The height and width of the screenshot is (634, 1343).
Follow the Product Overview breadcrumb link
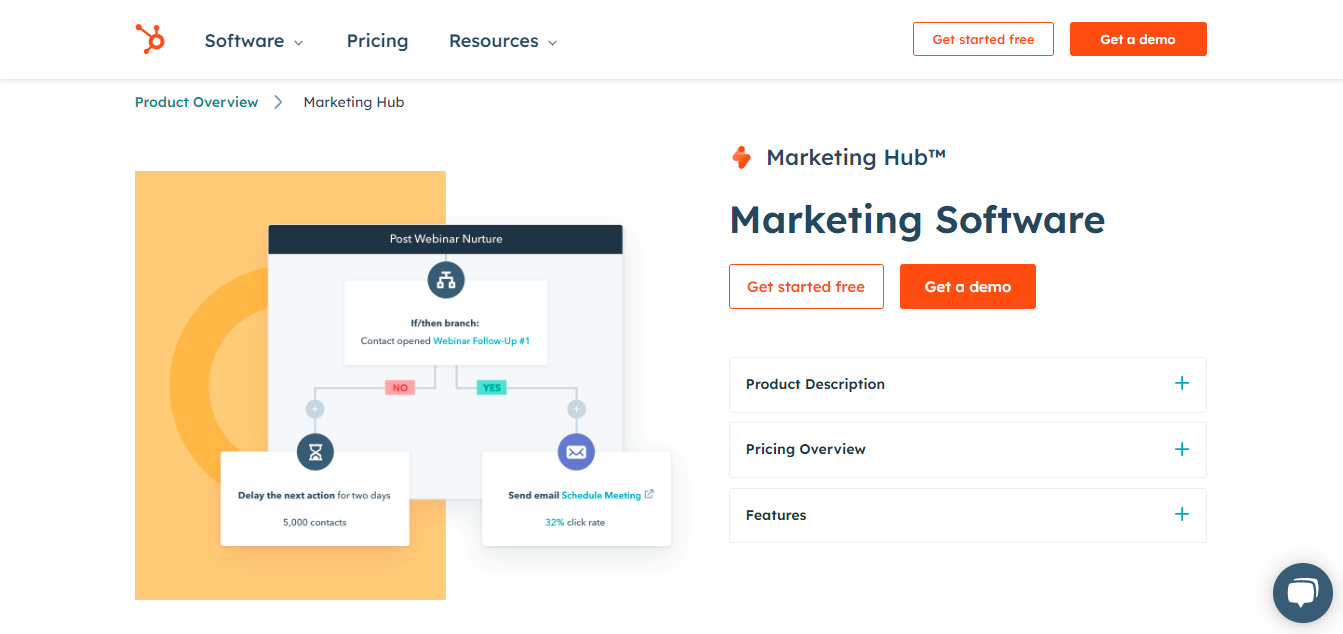[x=196, y=102]
